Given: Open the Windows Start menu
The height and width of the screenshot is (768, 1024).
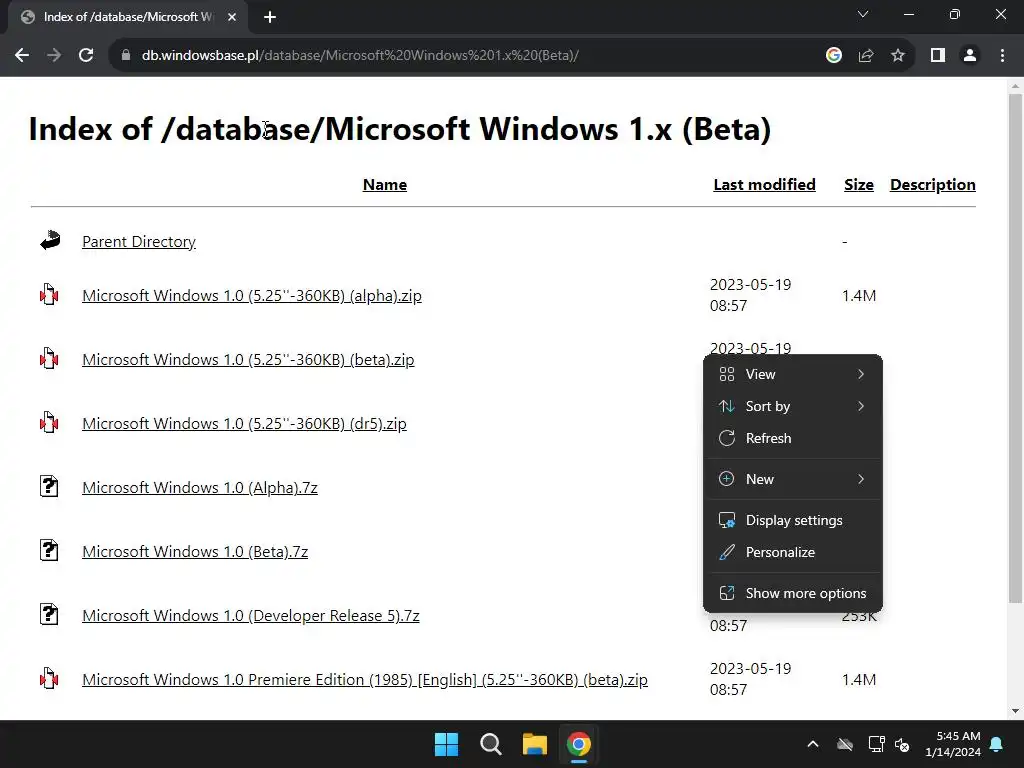Looking at the screenshot, I should [x=447, y=744].
